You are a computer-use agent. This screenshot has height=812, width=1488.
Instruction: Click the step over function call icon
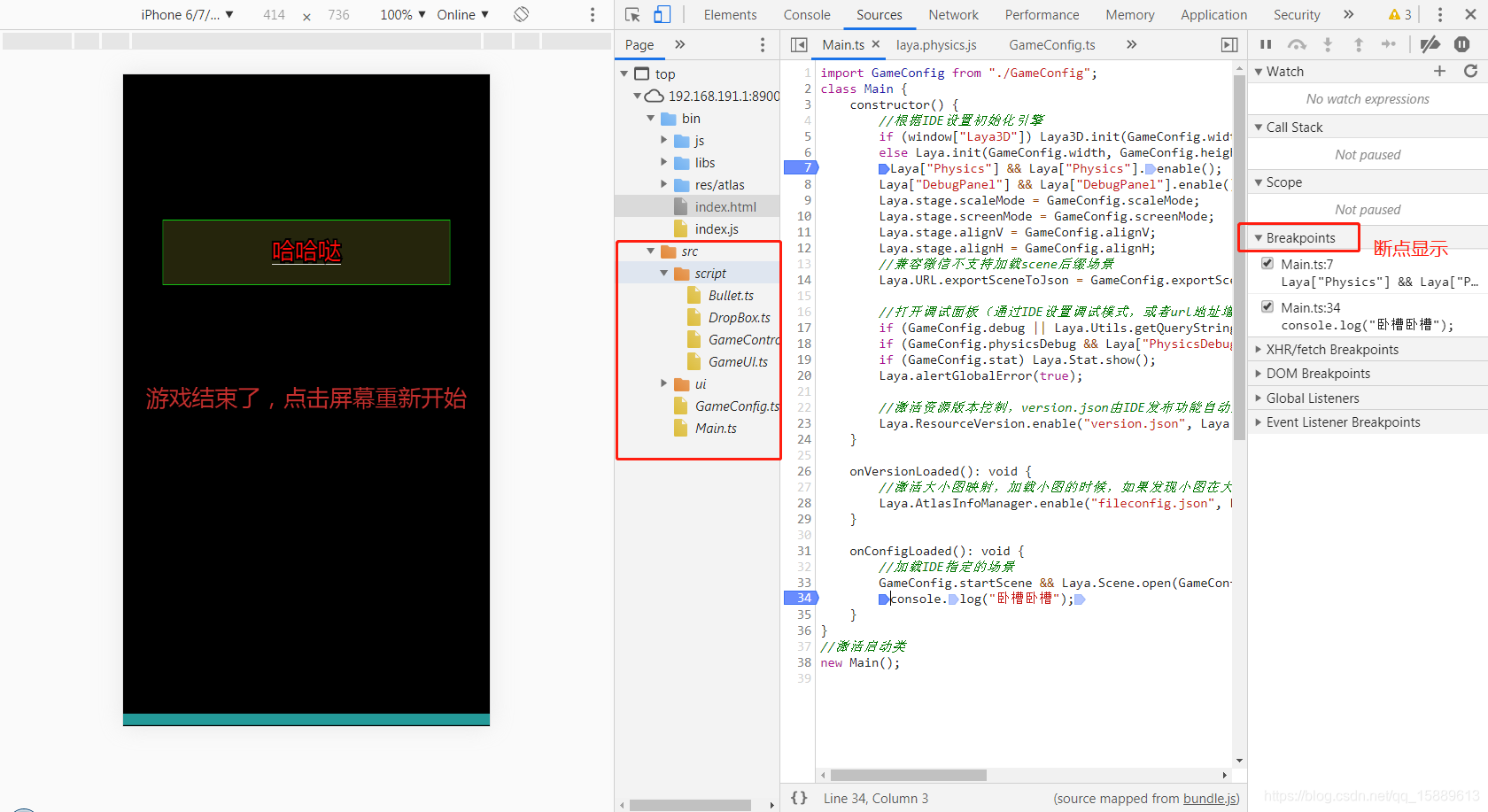tap(1297, 44)
